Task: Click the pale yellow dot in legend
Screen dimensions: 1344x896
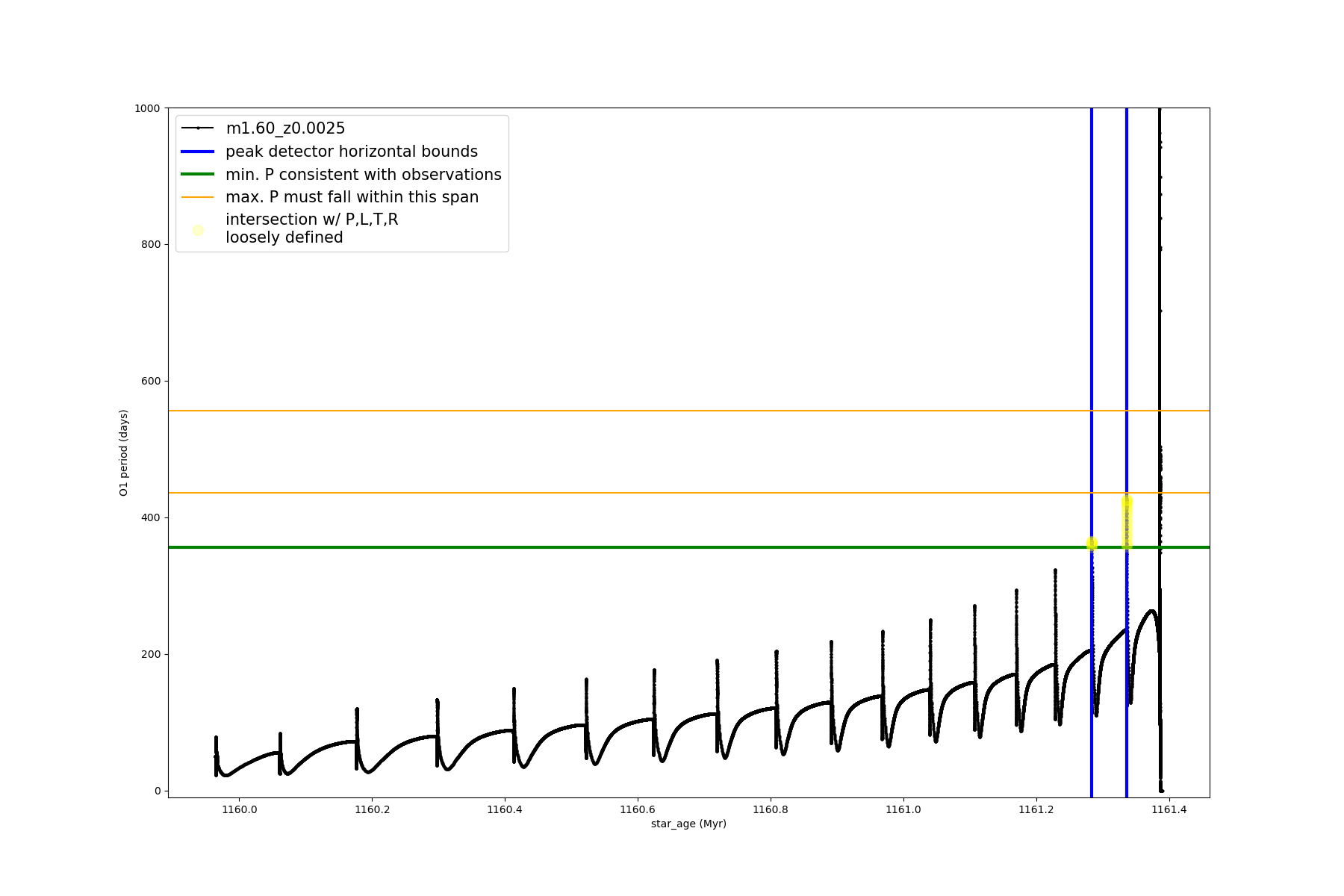Action: click(x=198, y=230)
